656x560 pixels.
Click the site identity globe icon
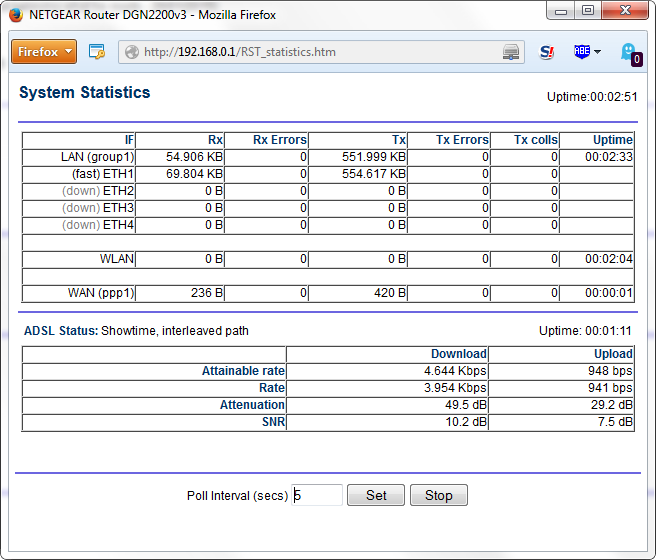pos(131,52)
